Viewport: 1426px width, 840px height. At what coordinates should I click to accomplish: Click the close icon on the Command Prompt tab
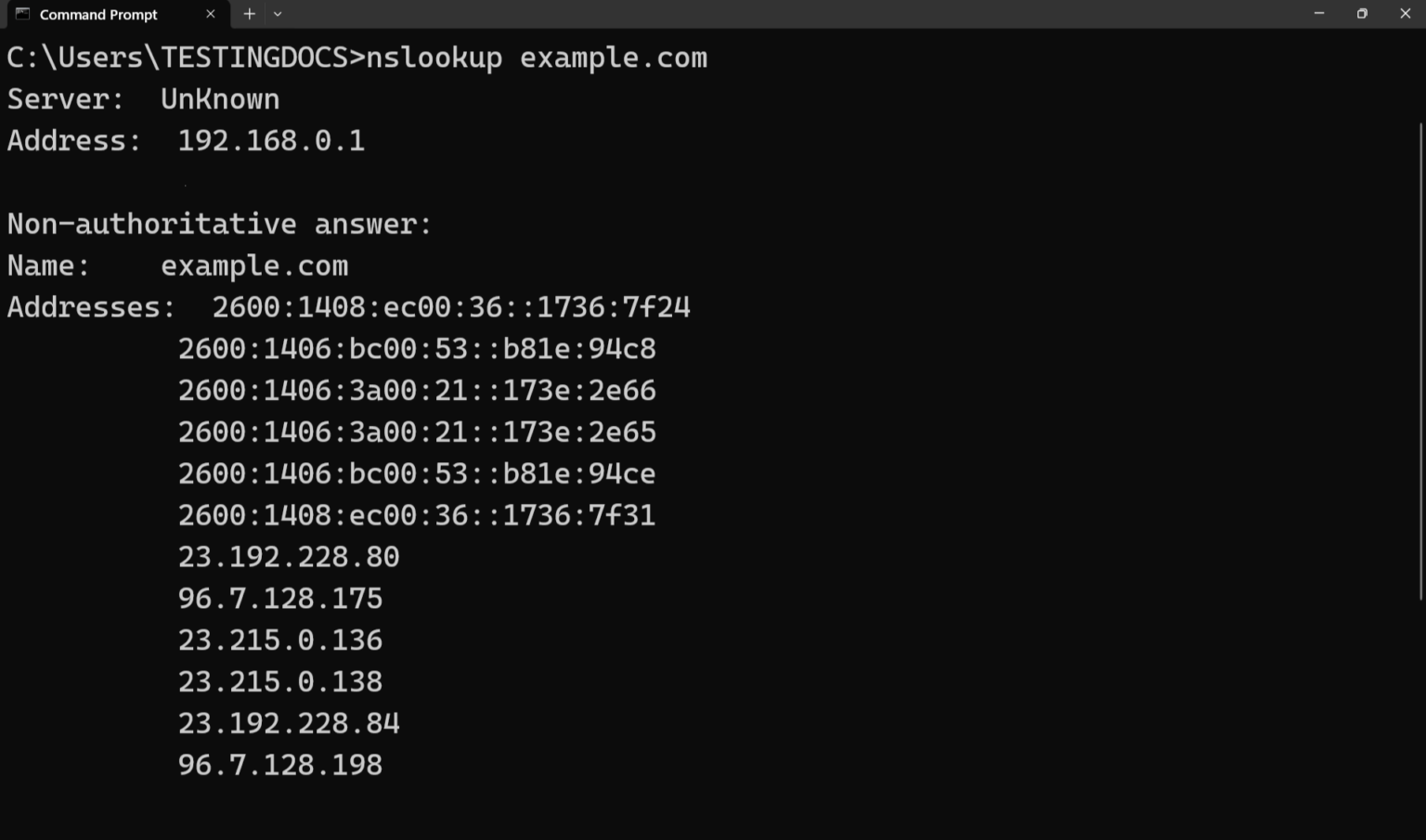(x=210, y=14)
